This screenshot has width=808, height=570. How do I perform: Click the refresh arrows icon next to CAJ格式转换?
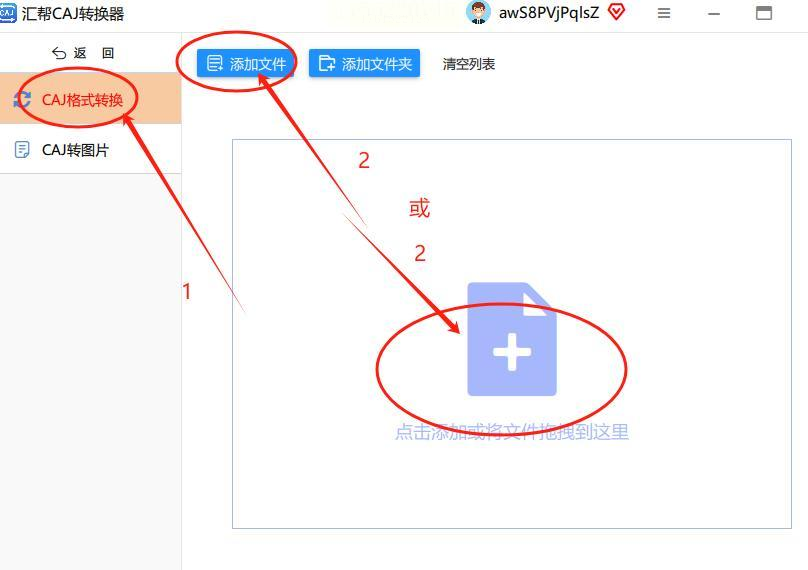[x=22, y=99]
